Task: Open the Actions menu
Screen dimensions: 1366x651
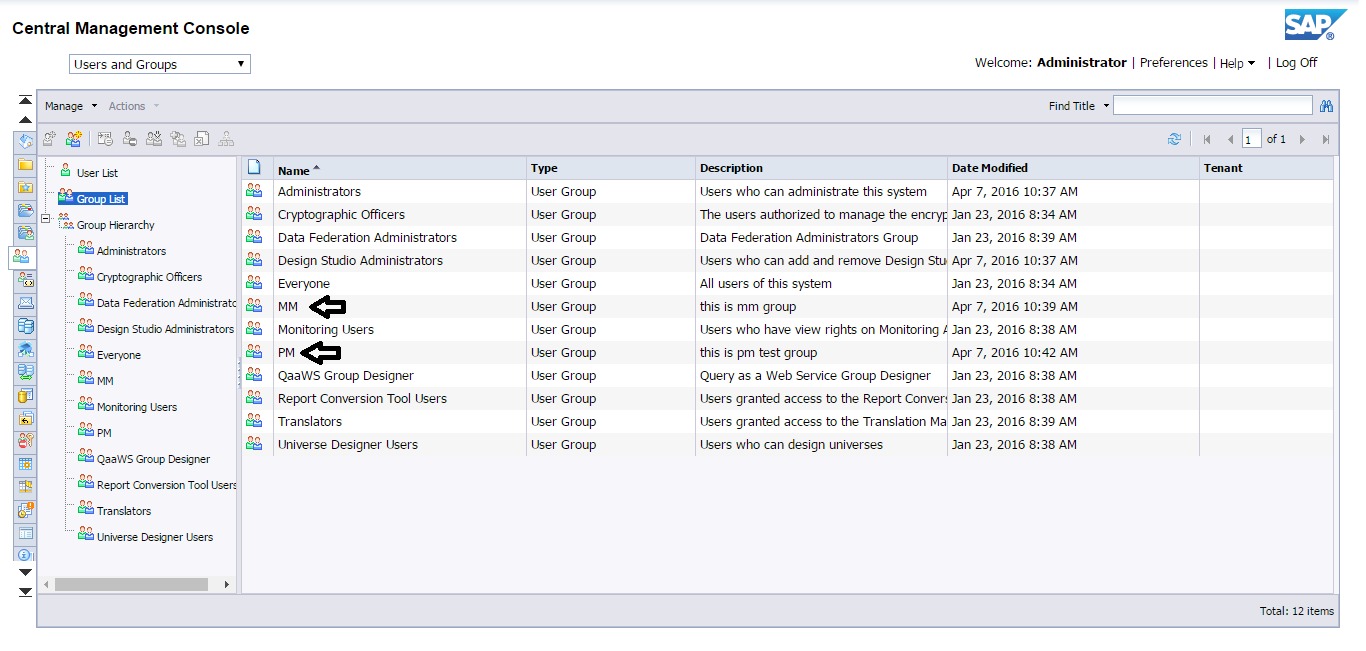Action: pos(134,106)
